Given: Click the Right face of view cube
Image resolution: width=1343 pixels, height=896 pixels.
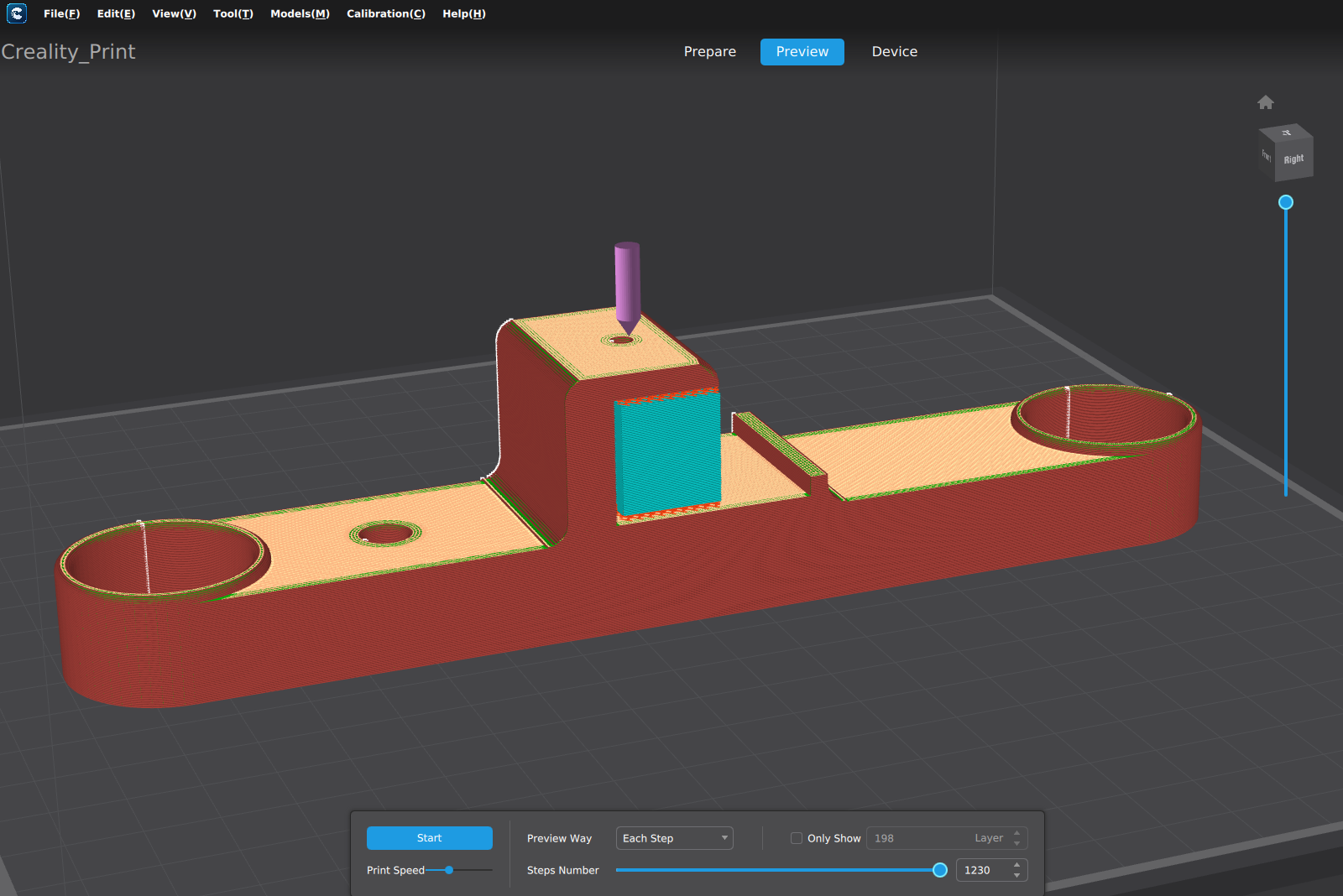Looking at the screenshot, I should [1293, 159].
